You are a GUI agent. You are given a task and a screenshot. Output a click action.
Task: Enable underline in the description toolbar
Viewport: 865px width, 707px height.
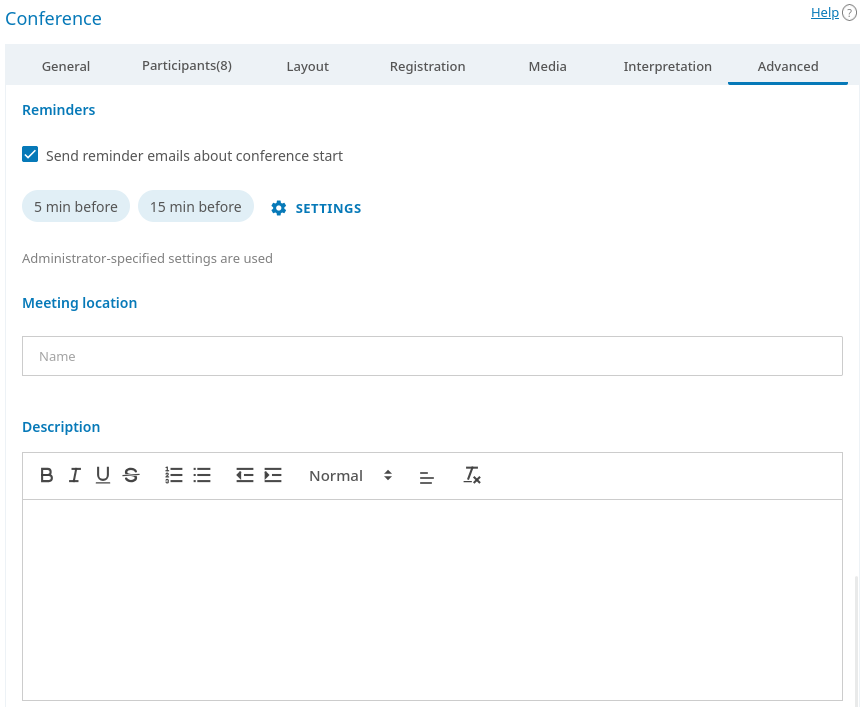(x=103, y=476)
